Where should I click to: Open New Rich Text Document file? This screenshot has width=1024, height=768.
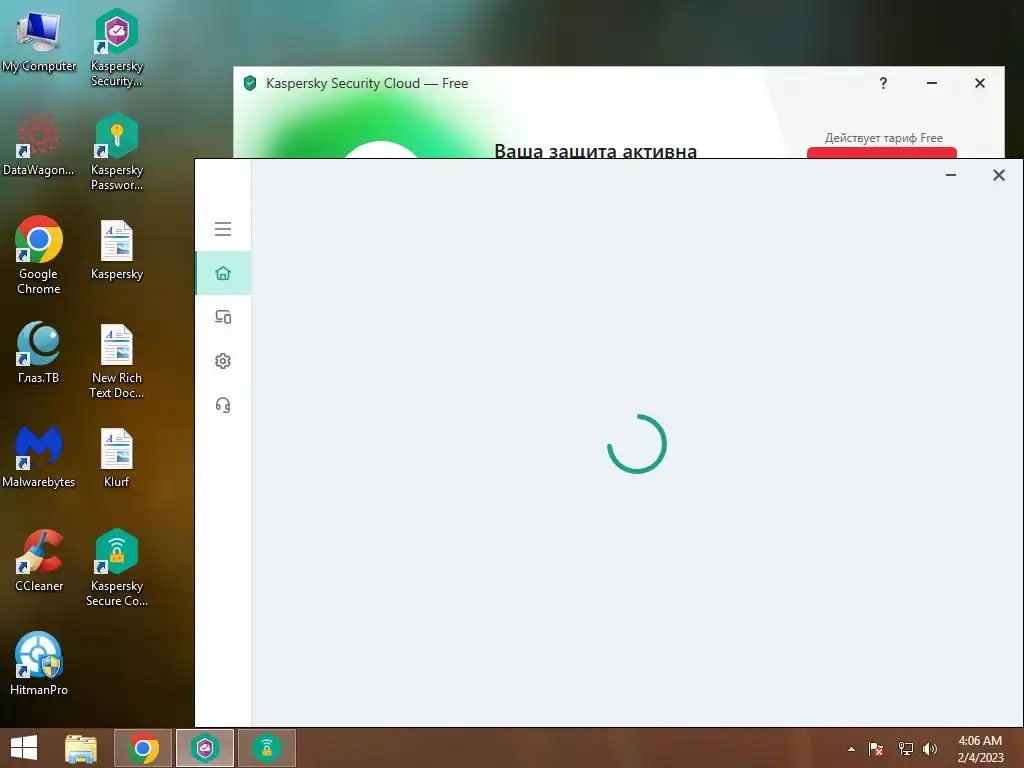click(117, 361)
